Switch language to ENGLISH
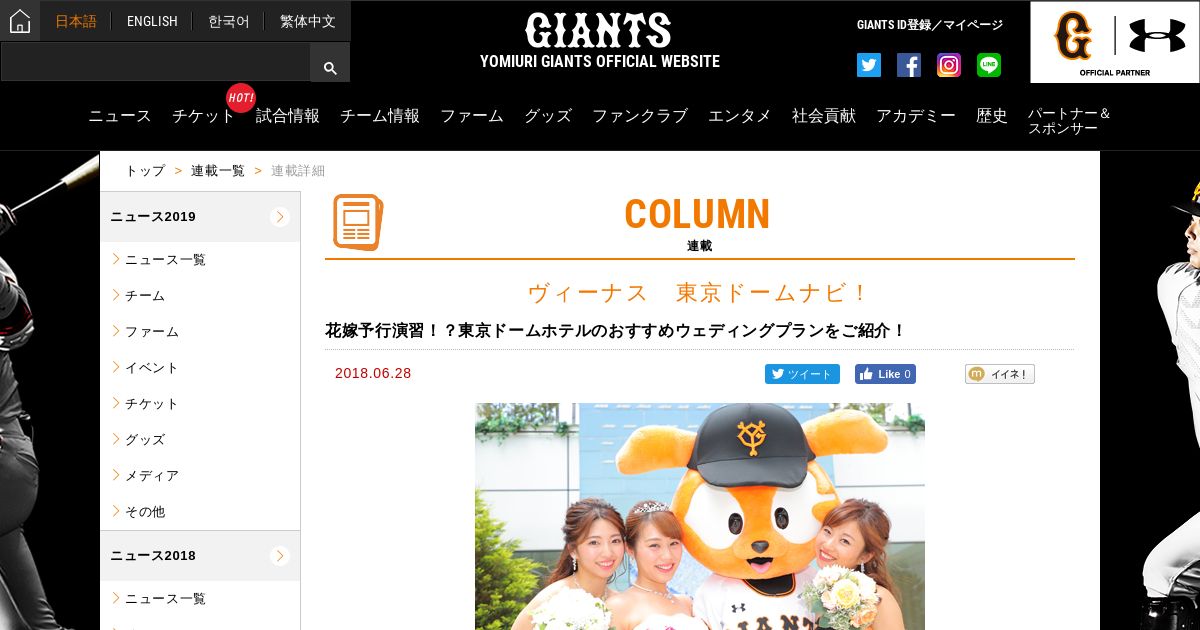This screenshot has width=1200, height=630. pyautogui.click(x=152, y=21)
